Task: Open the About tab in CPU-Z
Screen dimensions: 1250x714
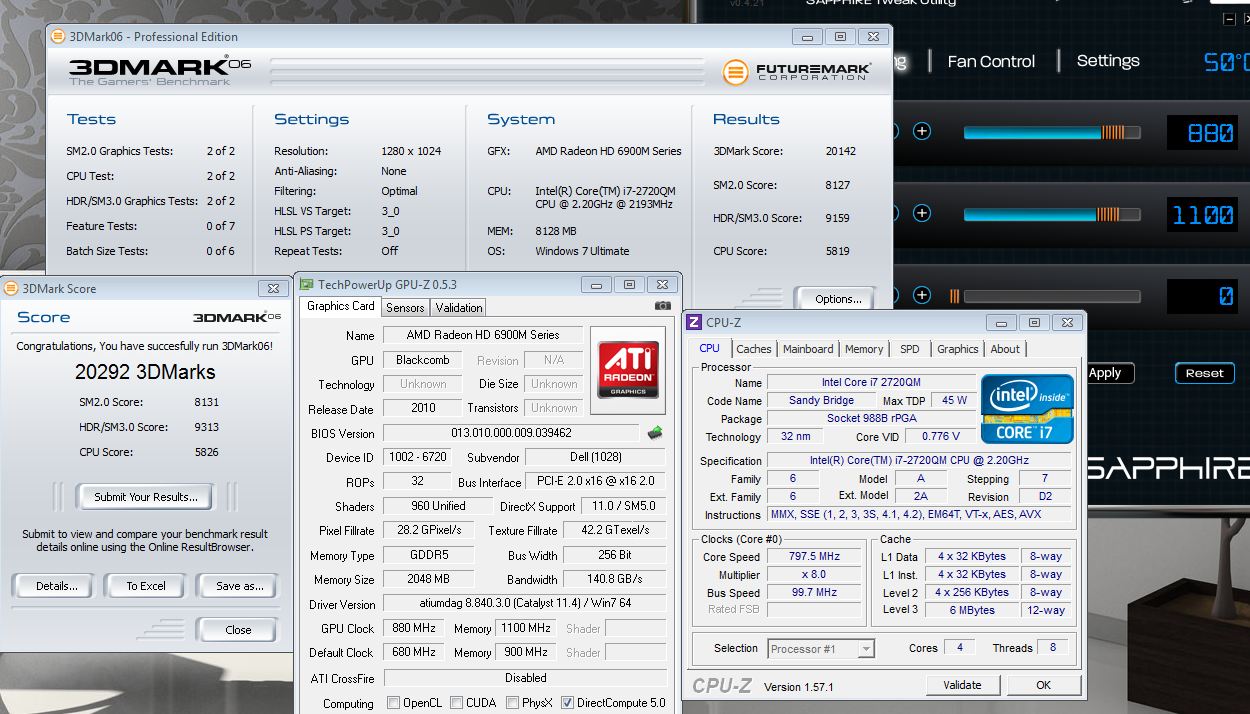Action: click(1005, 349)
